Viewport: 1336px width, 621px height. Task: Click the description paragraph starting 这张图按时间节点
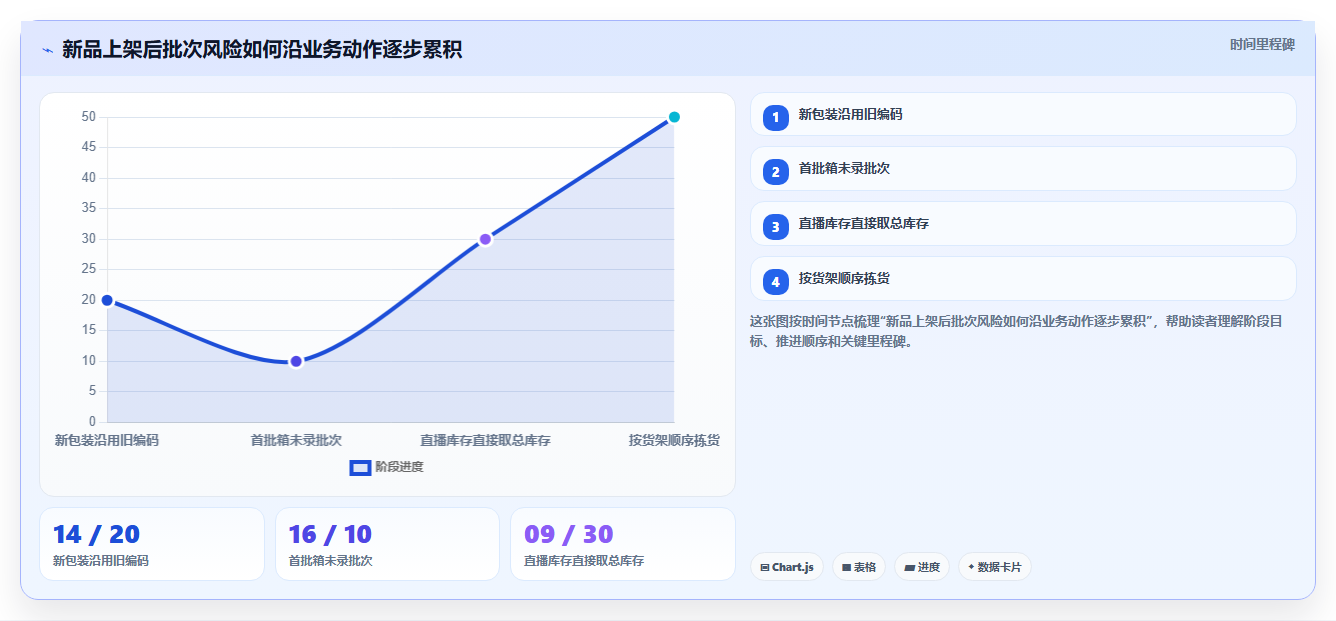1018,331
